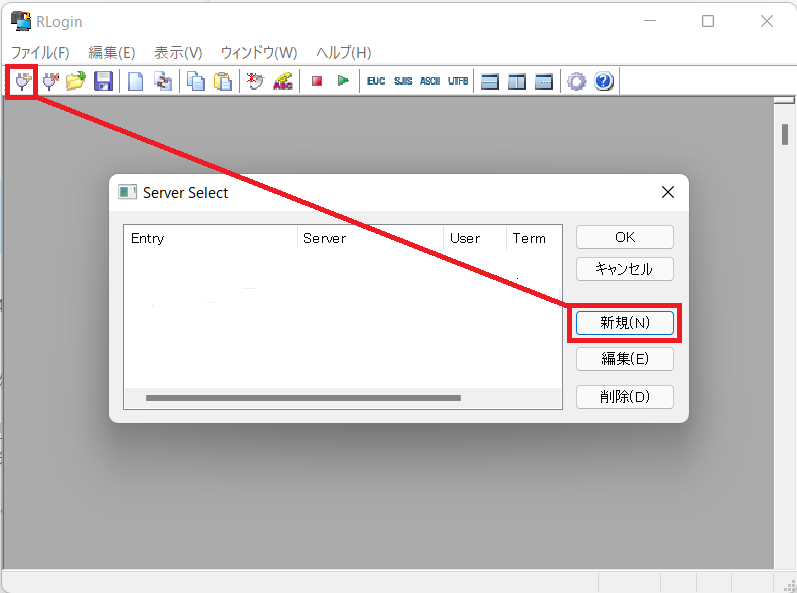Switch encoding to SJIS
This screenshot has width=797, height=593.
[403, 81]
